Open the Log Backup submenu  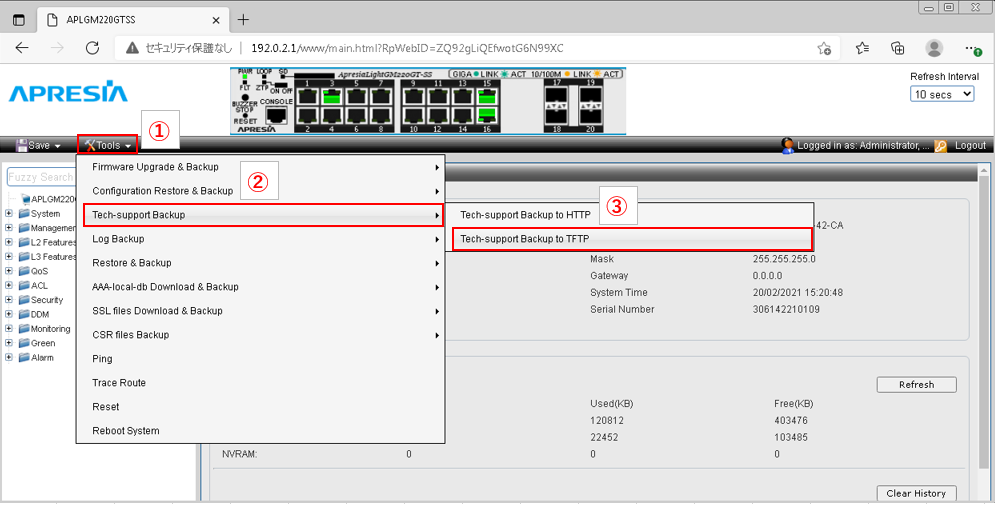tap(261, 239)
